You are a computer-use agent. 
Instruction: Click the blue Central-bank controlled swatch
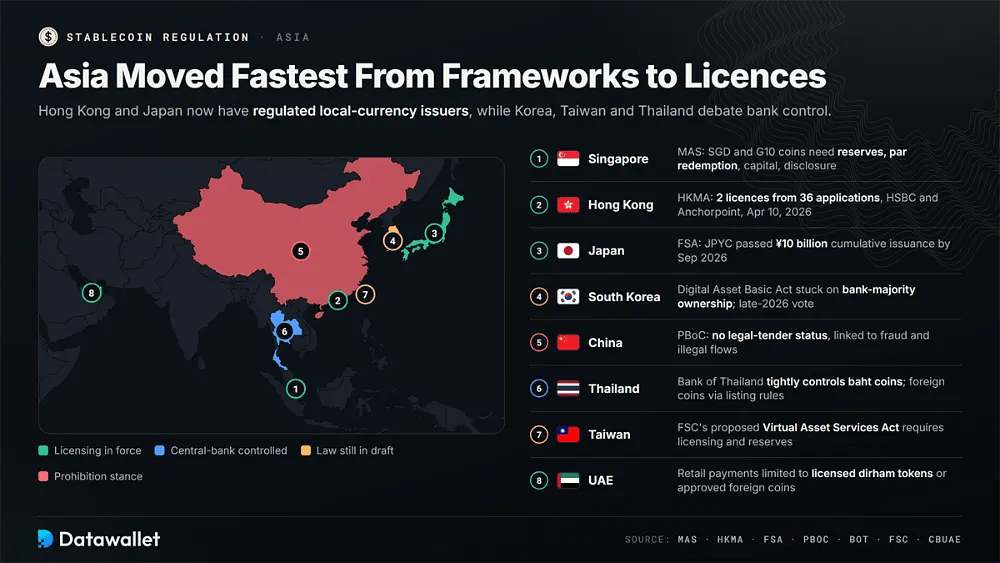(x=159, y=450)
